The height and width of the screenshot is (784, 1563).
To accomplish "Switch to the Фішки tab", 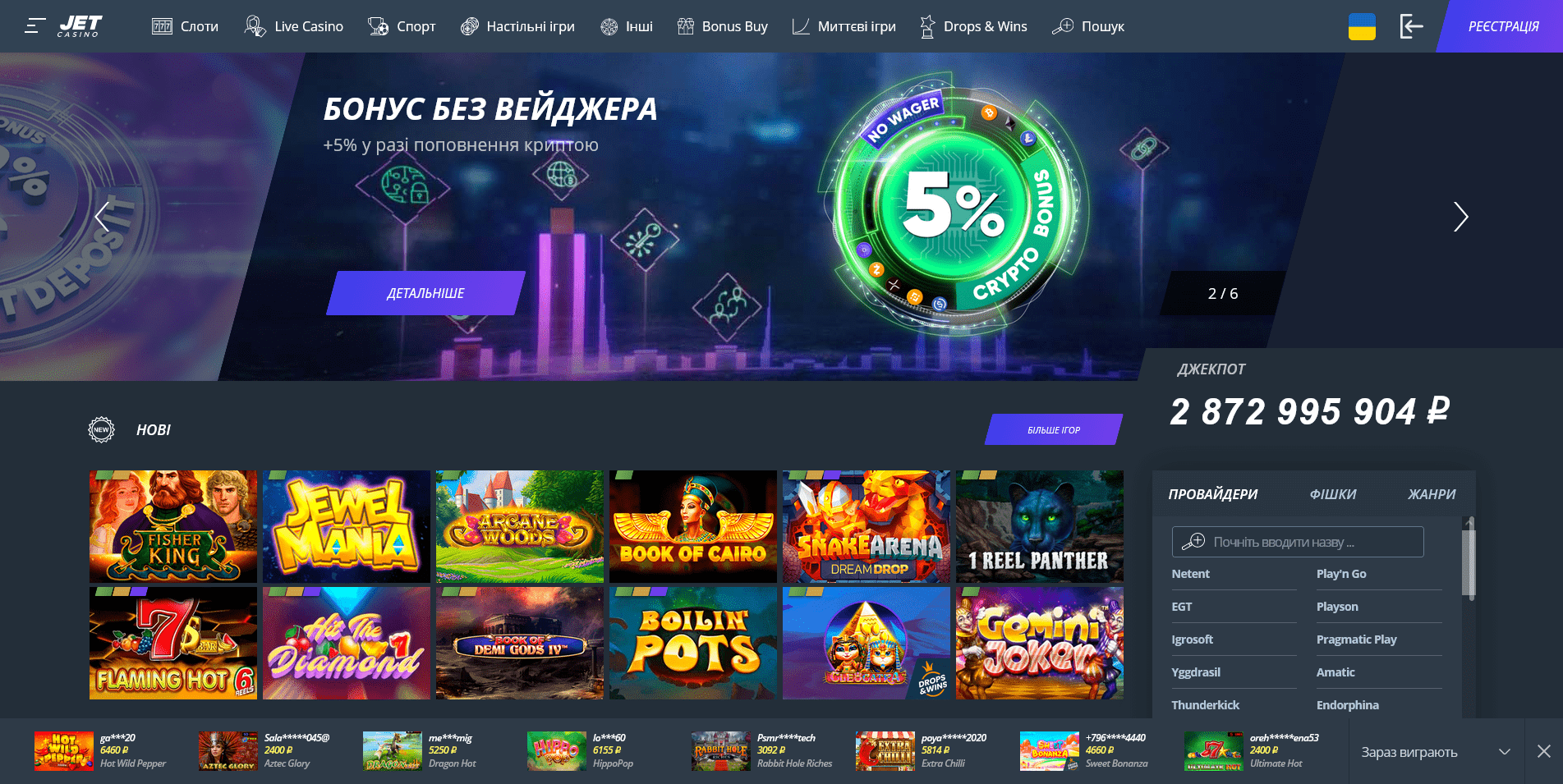I will pyautogui.click(x=1332, y=494).
